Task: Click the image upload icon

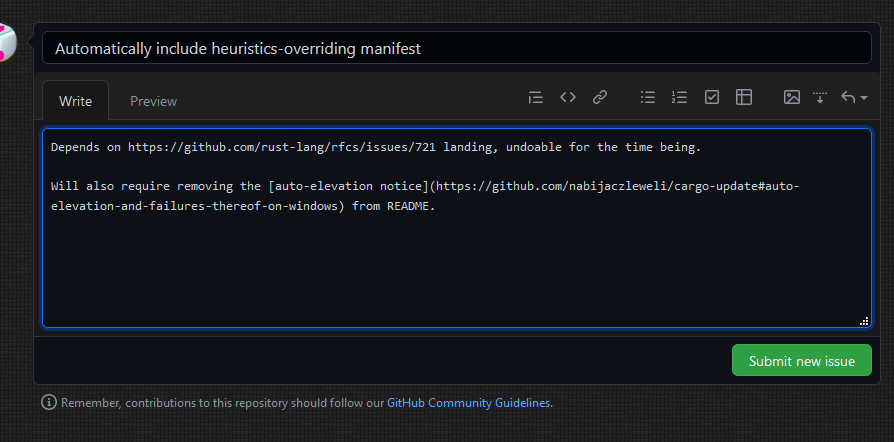Action: pyautogui.click(x=792, y=97)
